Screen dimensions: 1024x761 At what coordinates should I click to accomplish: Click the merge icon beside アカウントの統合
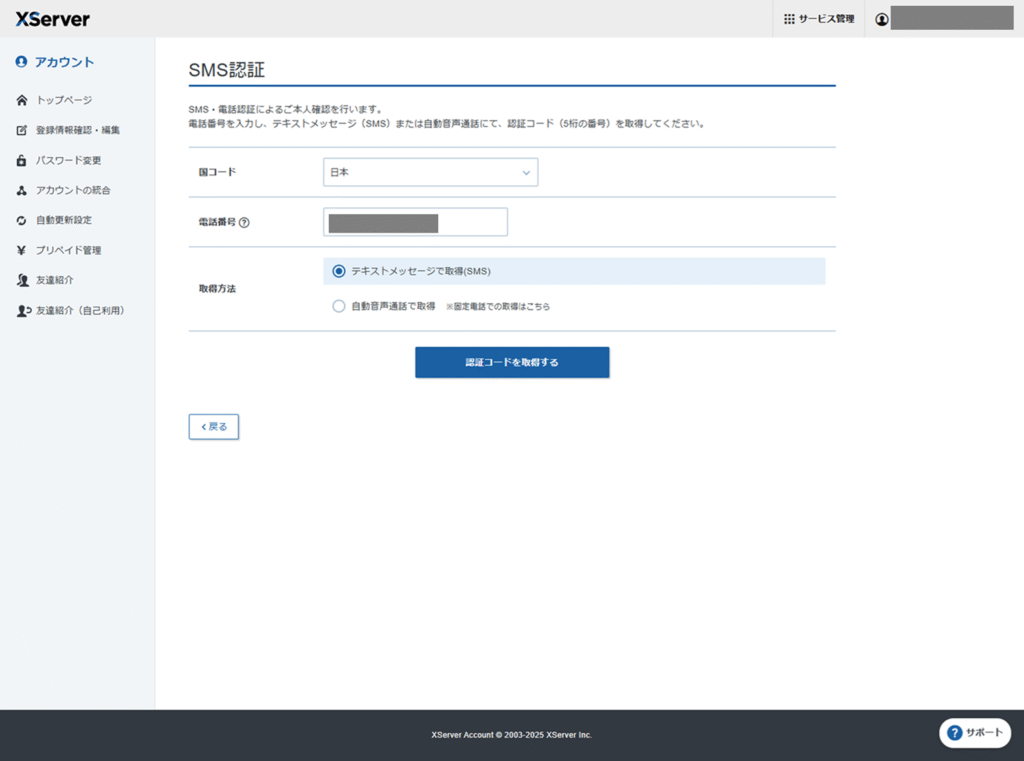22,190
